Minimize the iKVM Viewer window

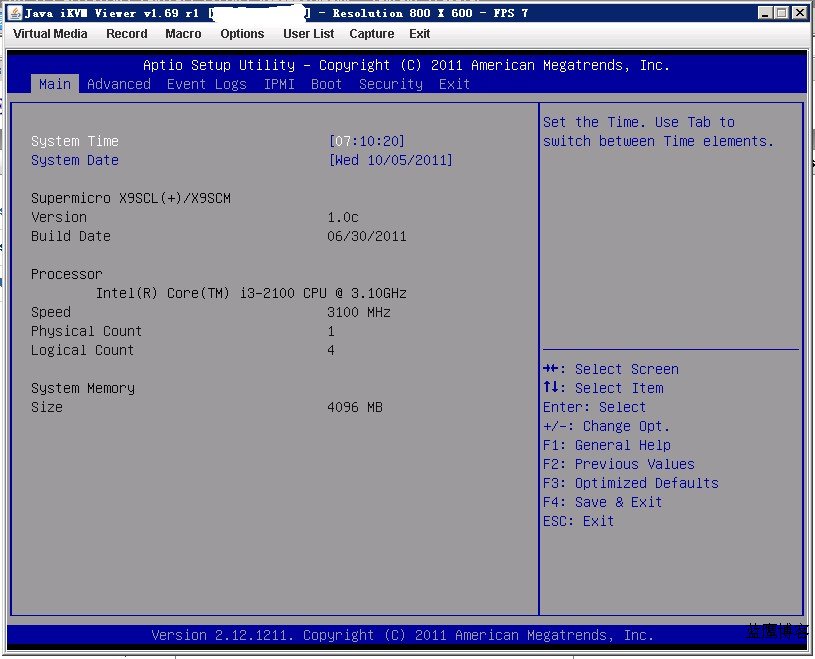764,13
